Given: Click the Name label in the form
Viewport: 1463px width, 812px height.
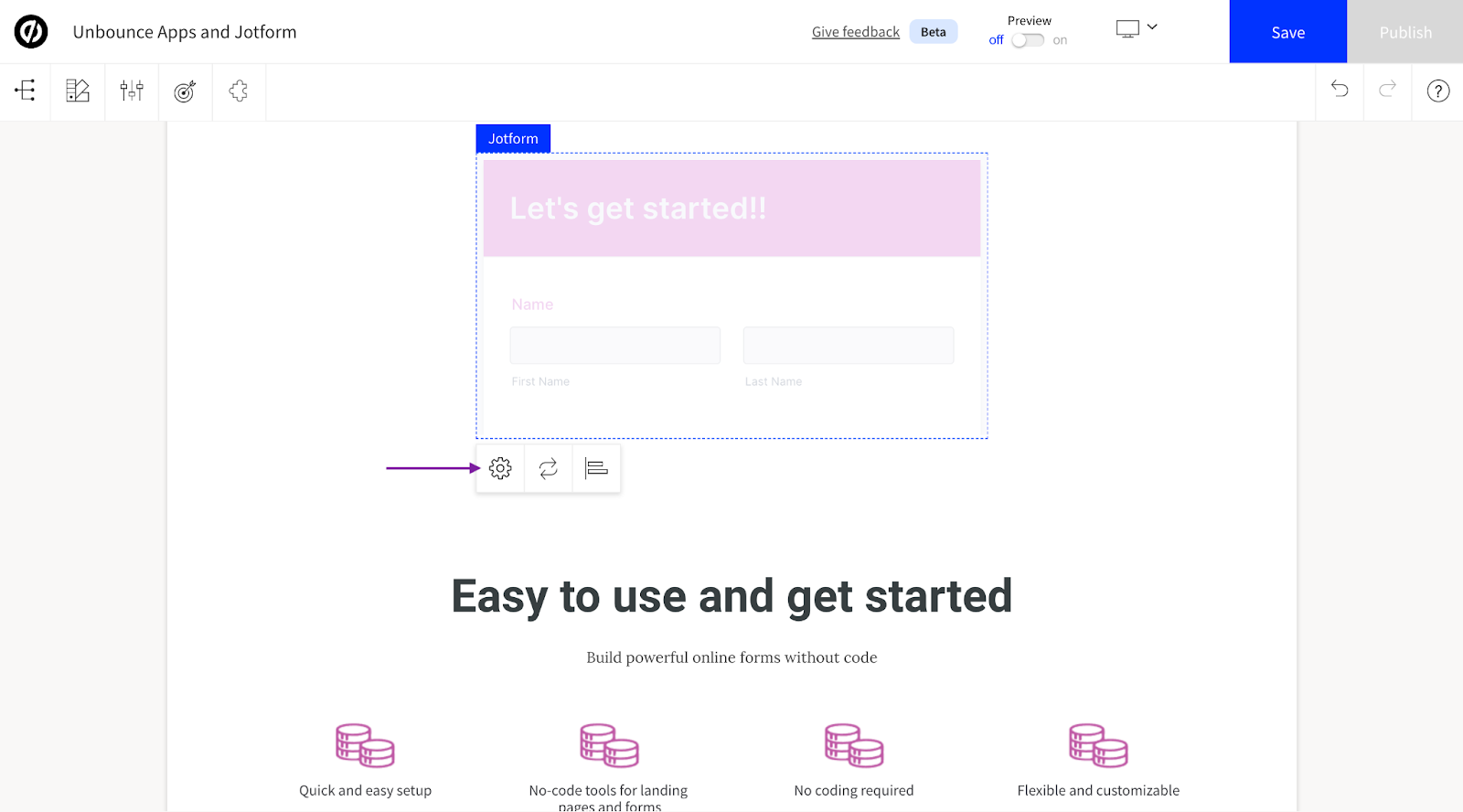Looking at the screenshot, I should coord(532,304).
